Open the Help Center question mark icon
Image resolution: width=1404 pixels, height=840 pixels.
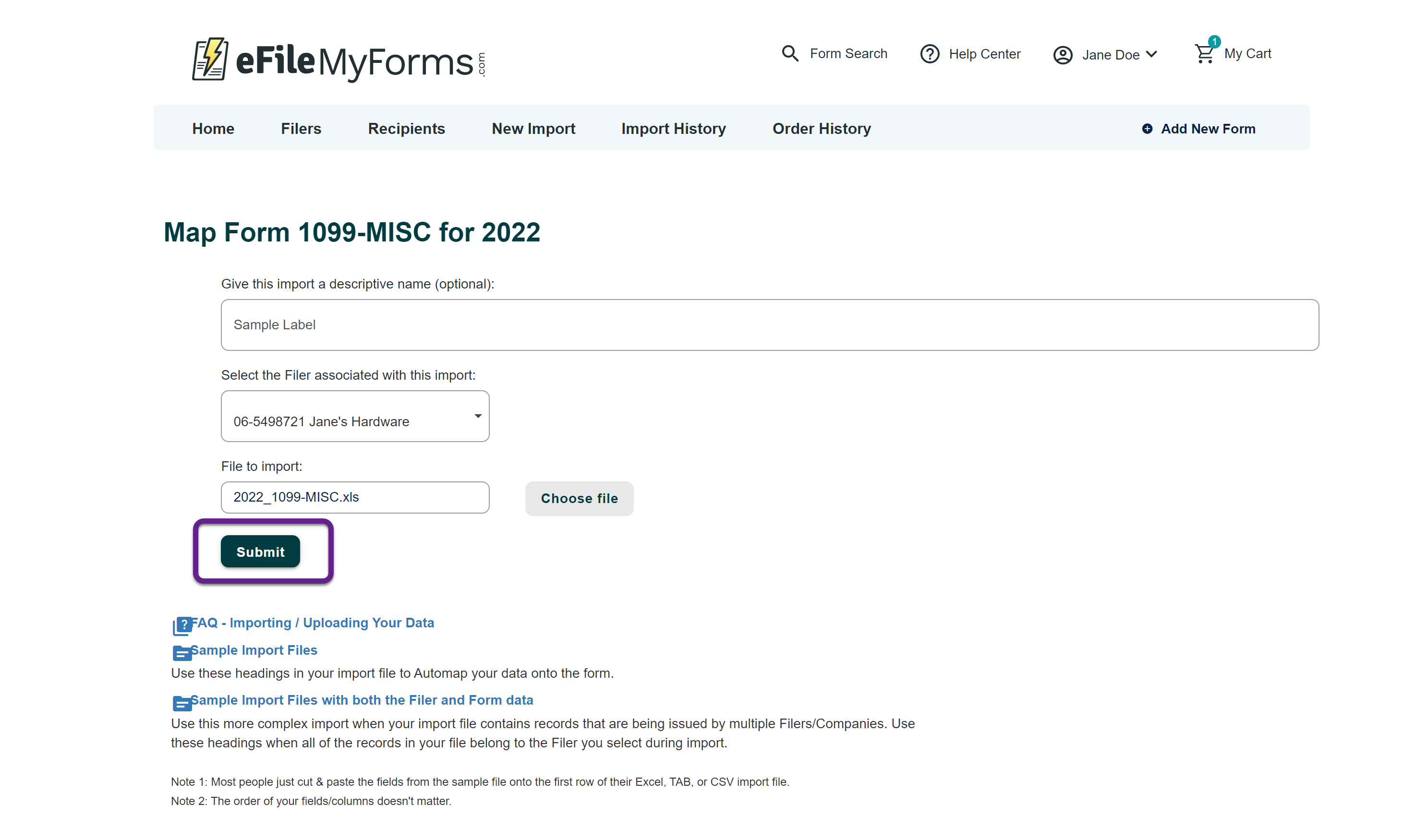click(930, 54)
